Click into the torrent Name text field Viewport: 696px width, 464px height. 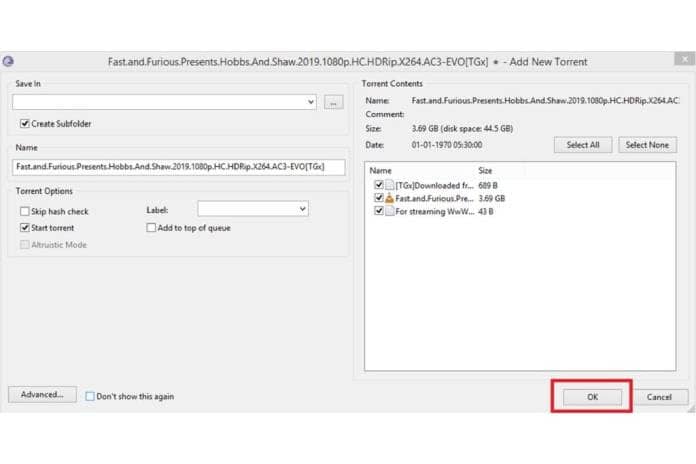(178, 167)
